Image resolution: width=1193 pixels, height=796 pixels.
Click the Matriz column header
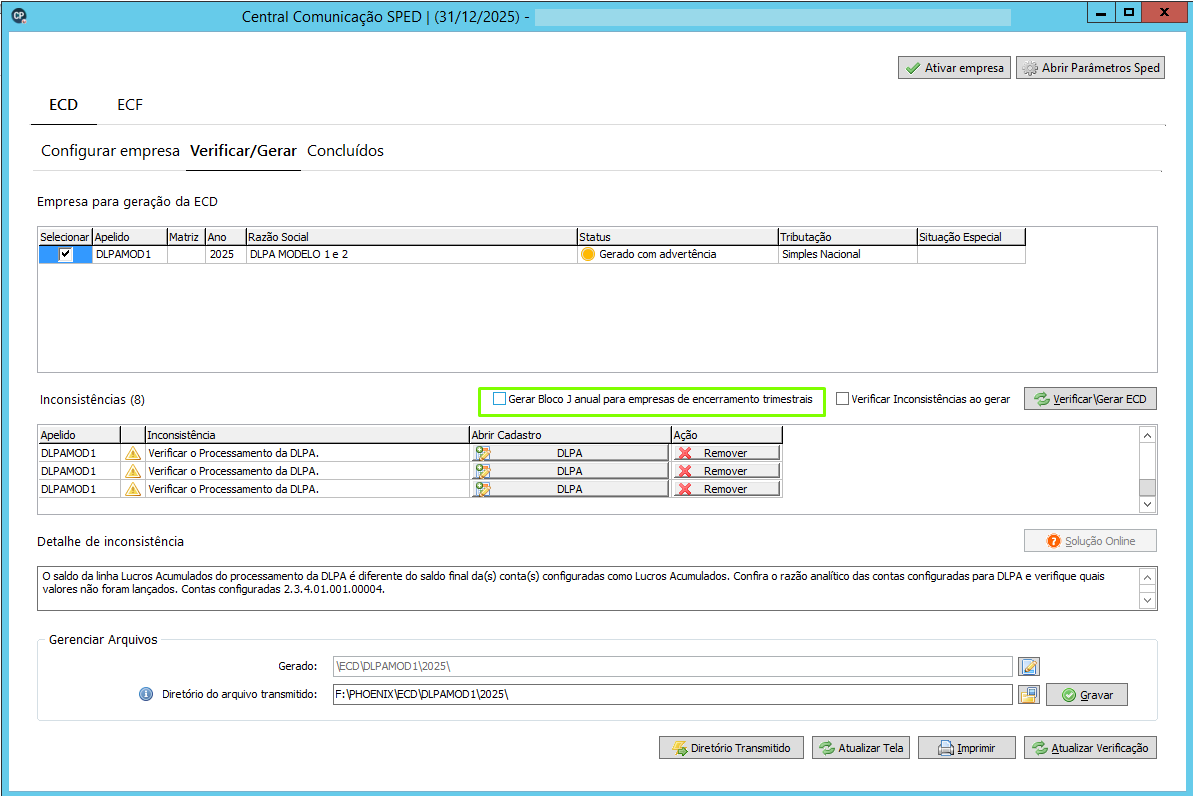coord(186,237)
